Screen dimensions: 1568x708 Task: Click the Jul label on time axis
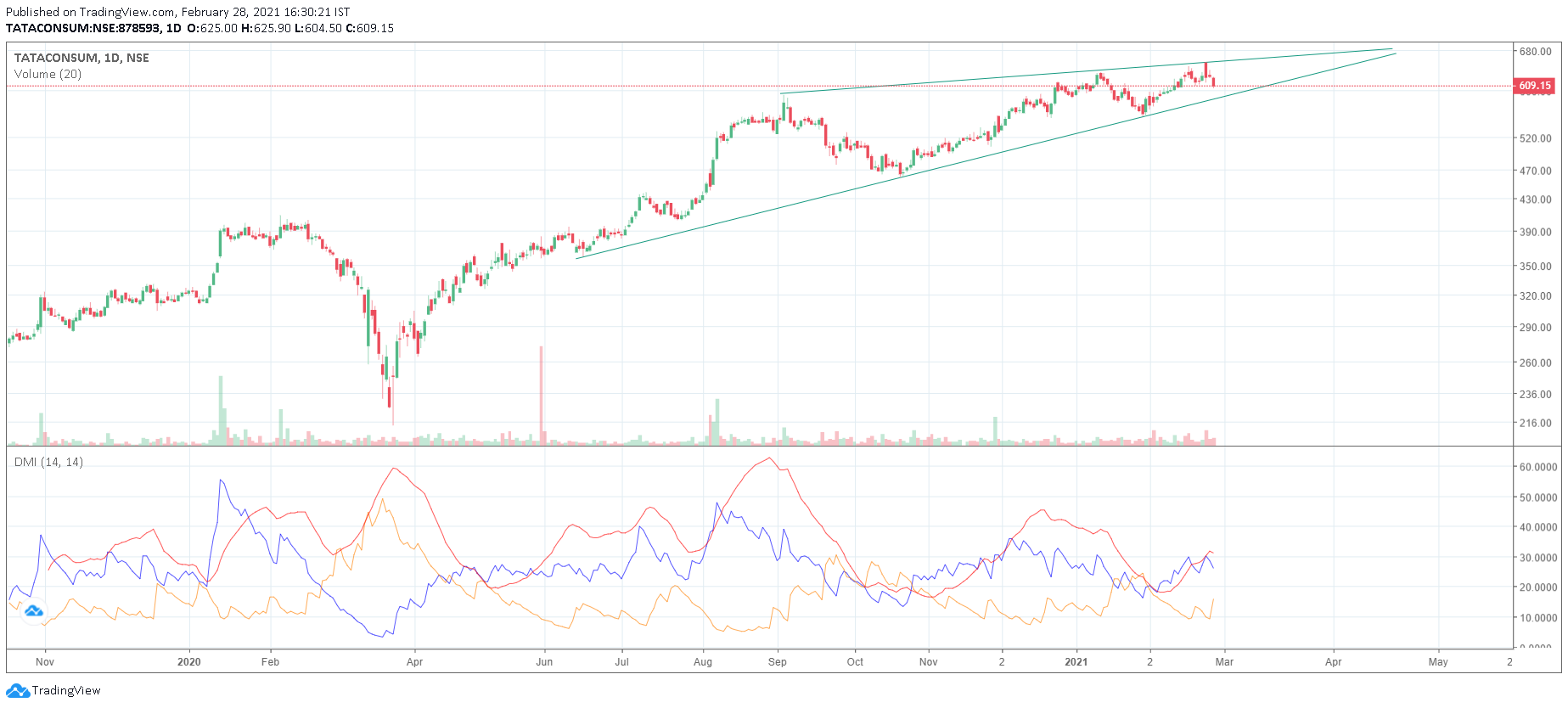621,662
